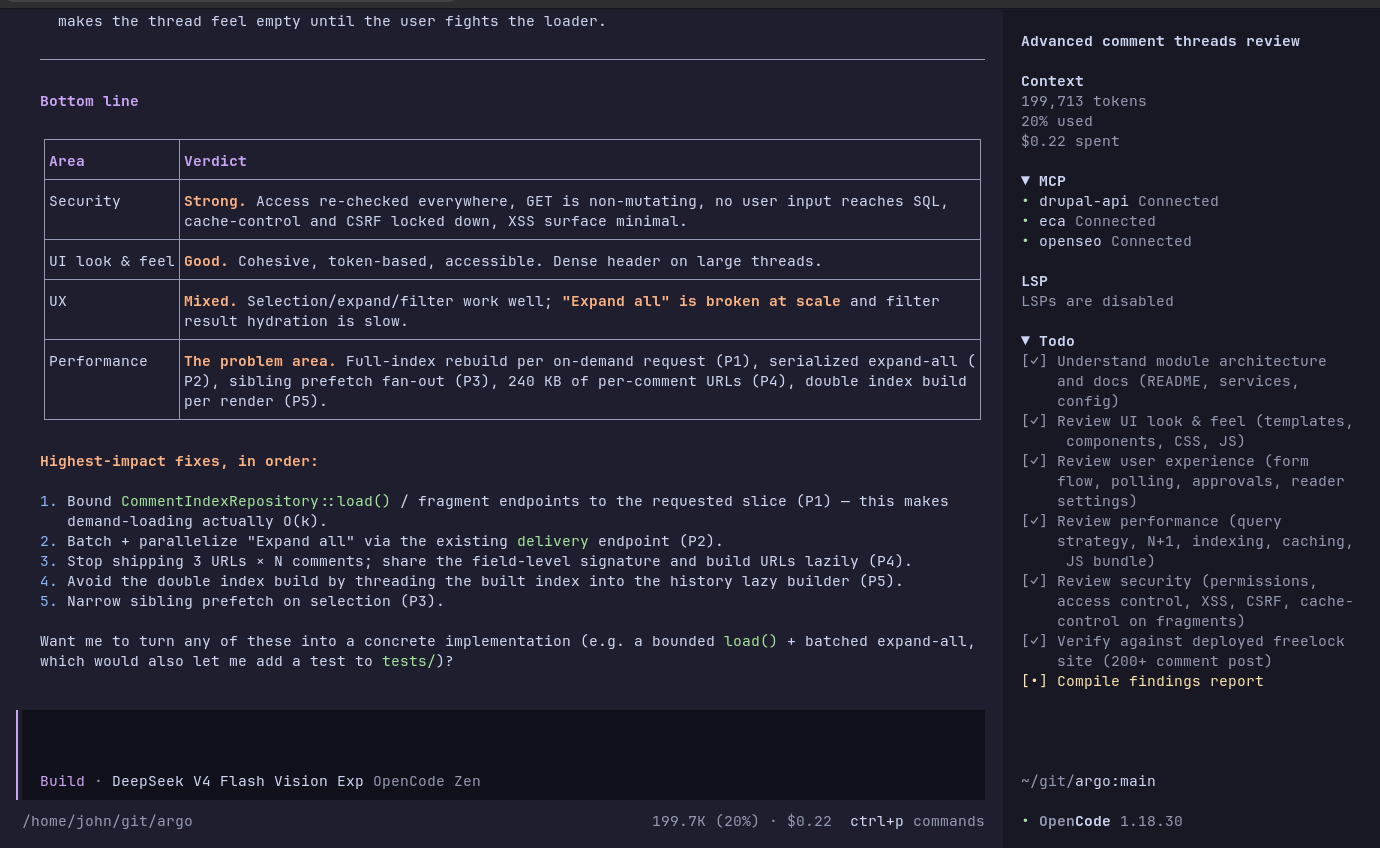Click the Highest-impact fixes, in order: heading
The width and height of the screenshot is (1380, 848).
click(179, 461)
